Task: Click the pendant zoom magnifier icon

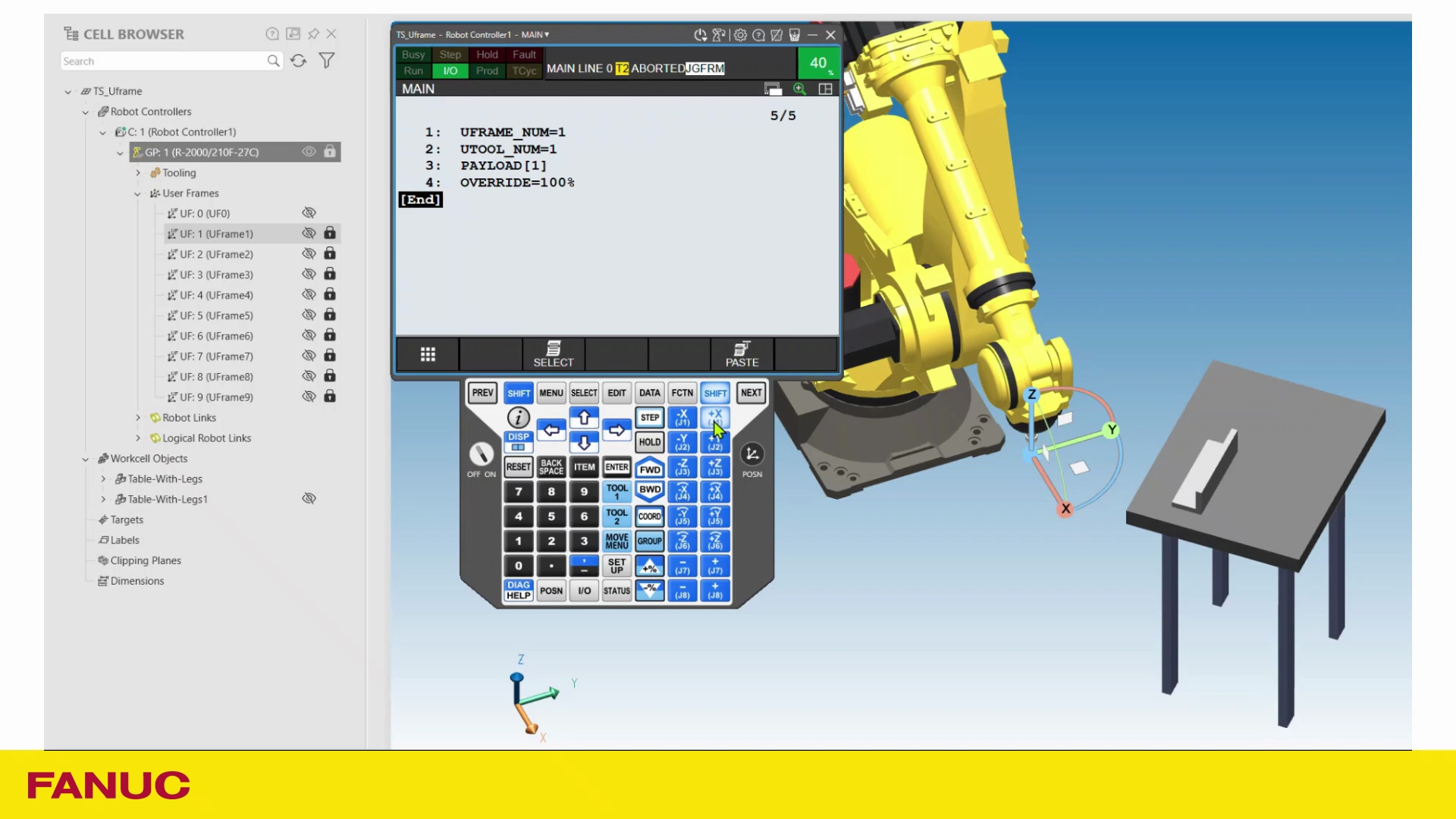Action: coord(799,89)
